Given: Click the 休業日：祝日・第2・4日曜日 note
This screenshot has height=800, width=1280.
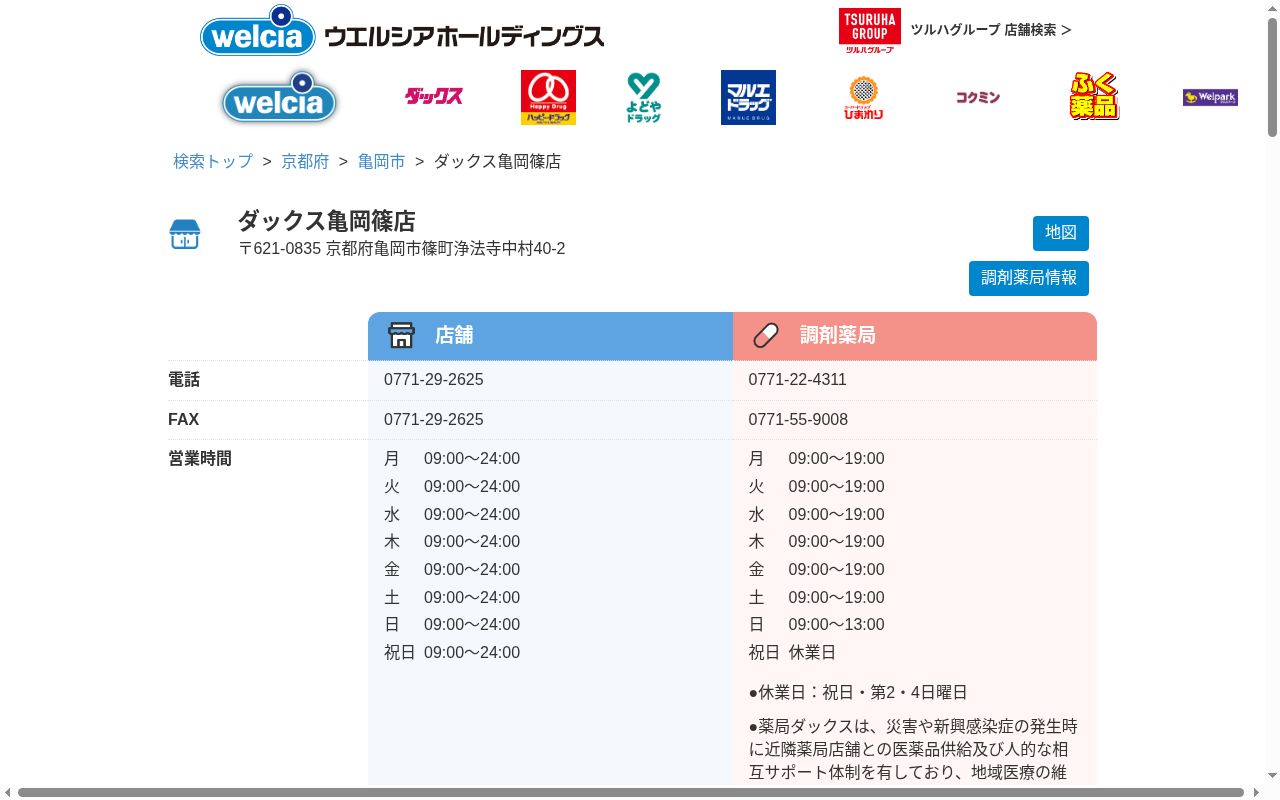Looking at the screenshot, I should click(858, 693).
